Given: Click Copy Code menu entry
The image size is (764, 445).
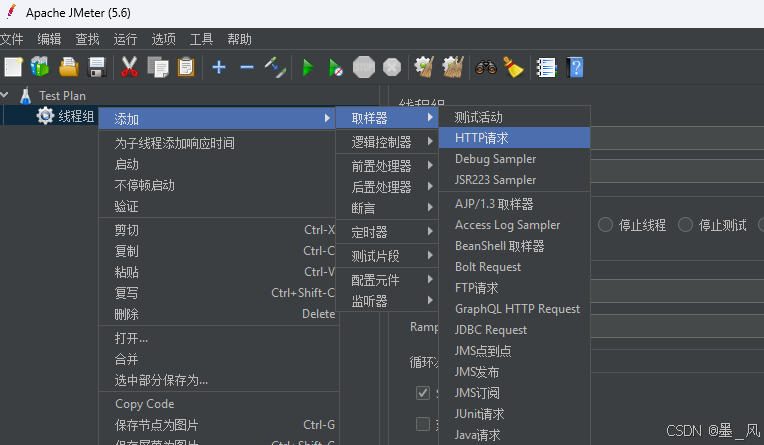Looking at the screenshot, I should 219,404.
